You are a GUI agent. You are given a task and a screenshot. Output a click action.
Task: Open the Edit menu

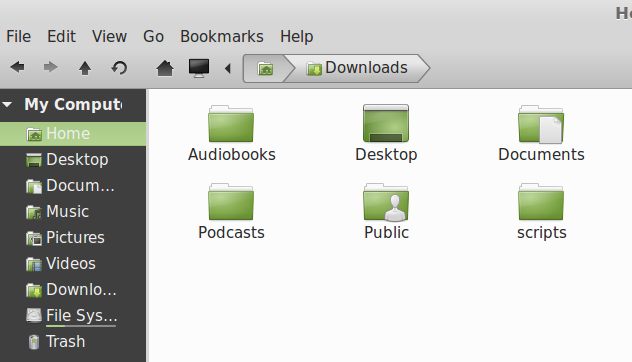[x=61, y=37]
